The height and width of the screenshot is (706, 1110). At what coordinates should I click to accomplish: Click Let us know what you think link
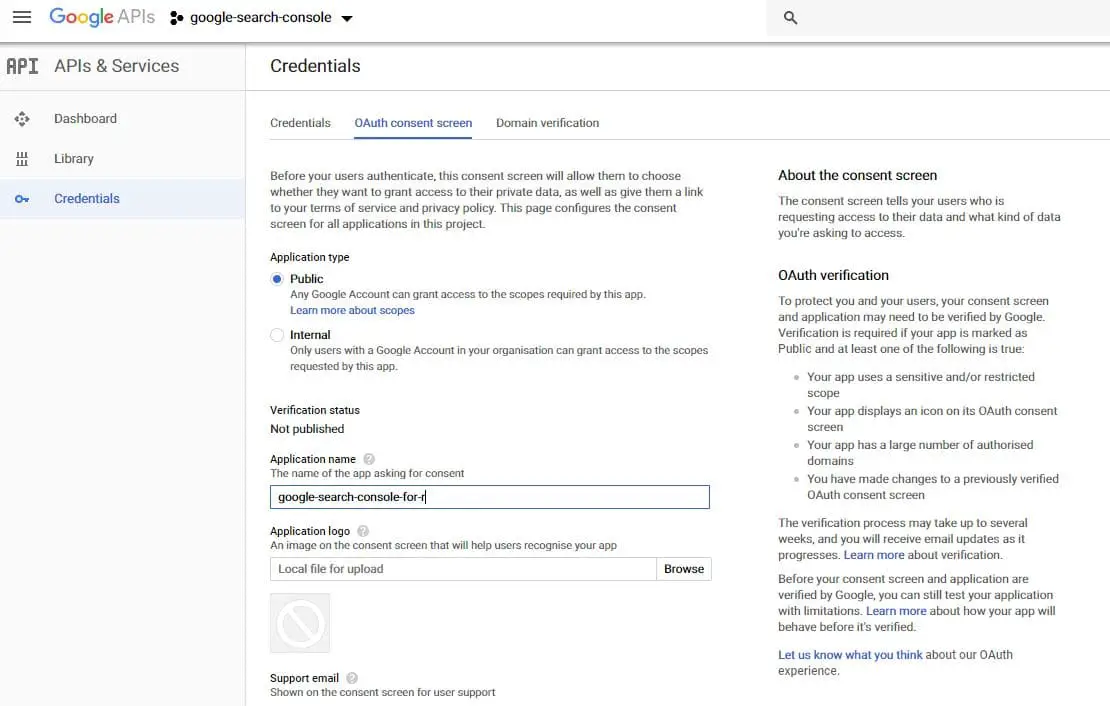tap(850, 655)
